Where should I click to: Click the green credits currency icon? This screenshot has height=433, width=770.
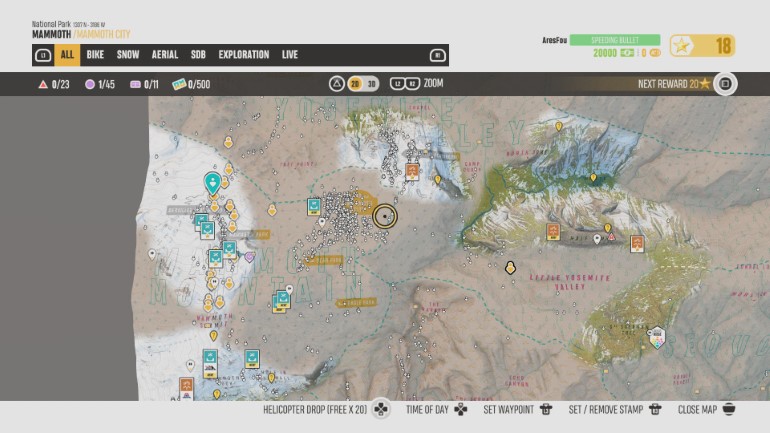[x=628, y=53]
